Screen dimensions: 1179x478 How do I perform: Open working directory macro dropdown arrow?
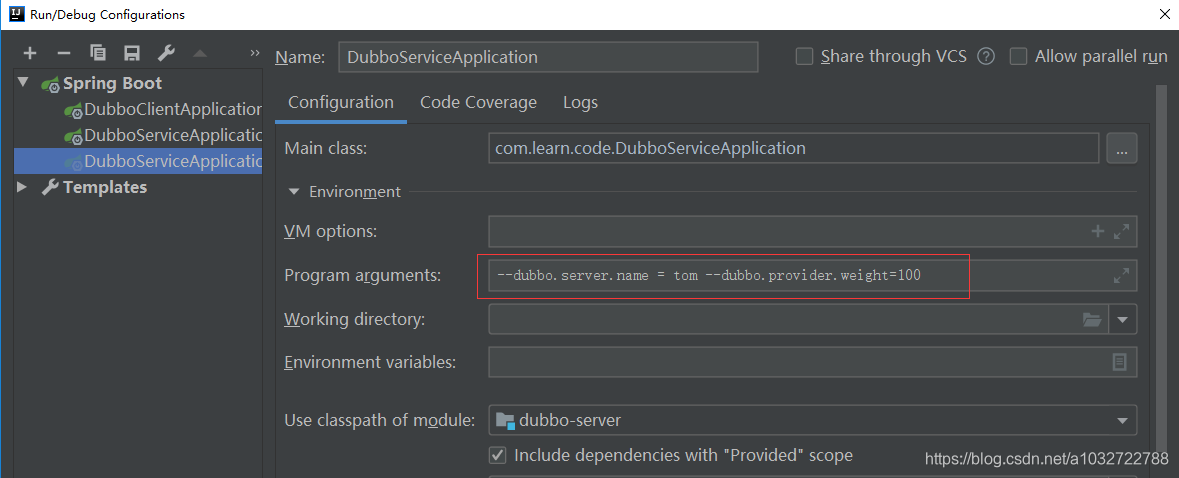tap(1123, 319)
